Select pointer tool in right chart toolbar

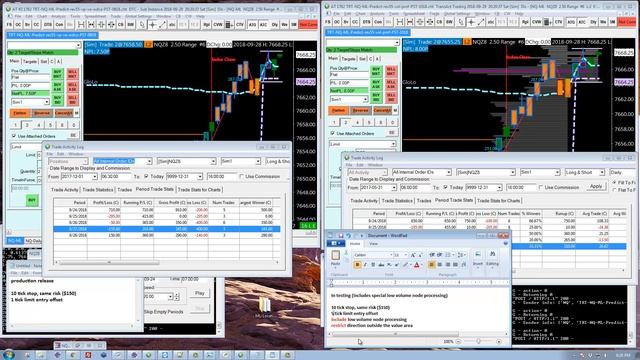[461, 22]
